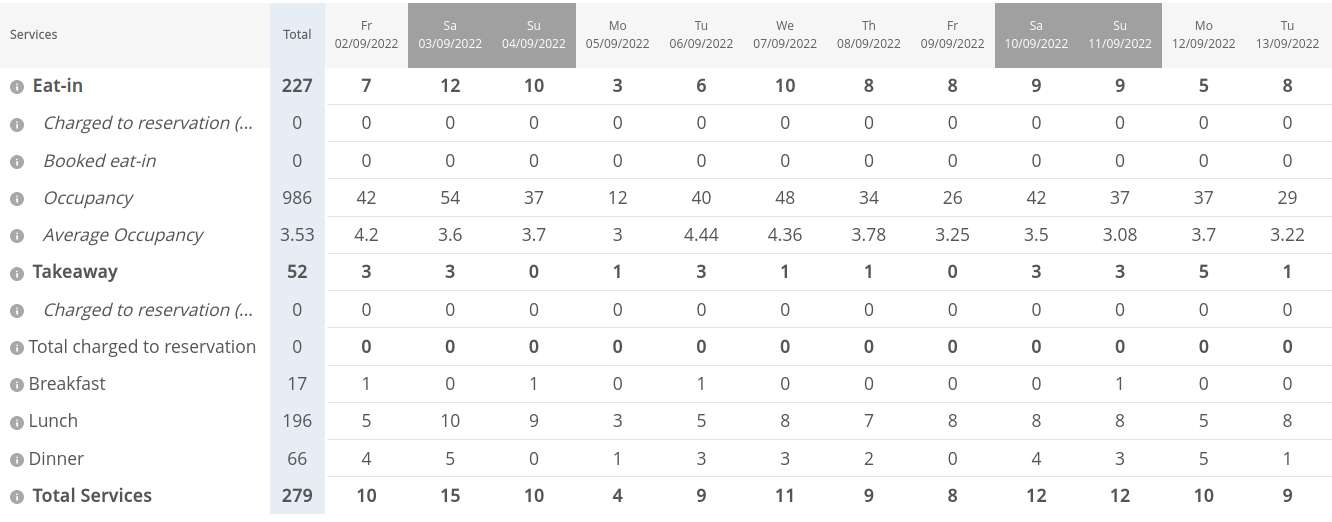Viewport: 1332px width, 522px height.
Task: Click the info icon next to Total charged to reservation
Action: tap(17, 348)
